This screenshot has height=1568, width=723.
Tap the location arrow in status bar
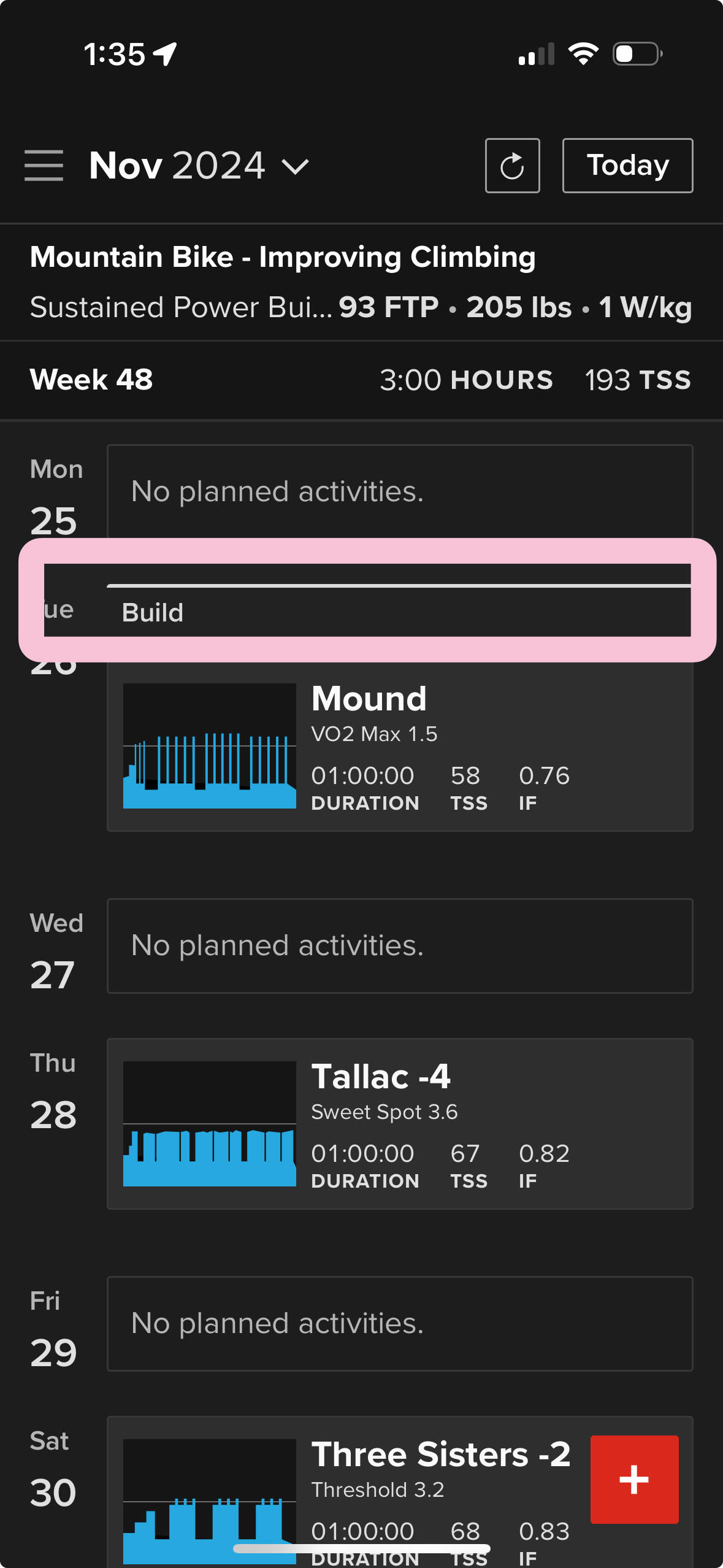tap(165, 54)
